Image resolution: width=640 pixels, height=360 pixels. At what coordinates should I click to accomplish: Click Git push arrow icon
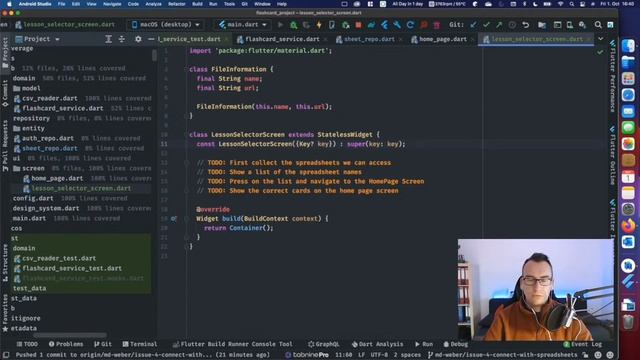coord(499,25)
